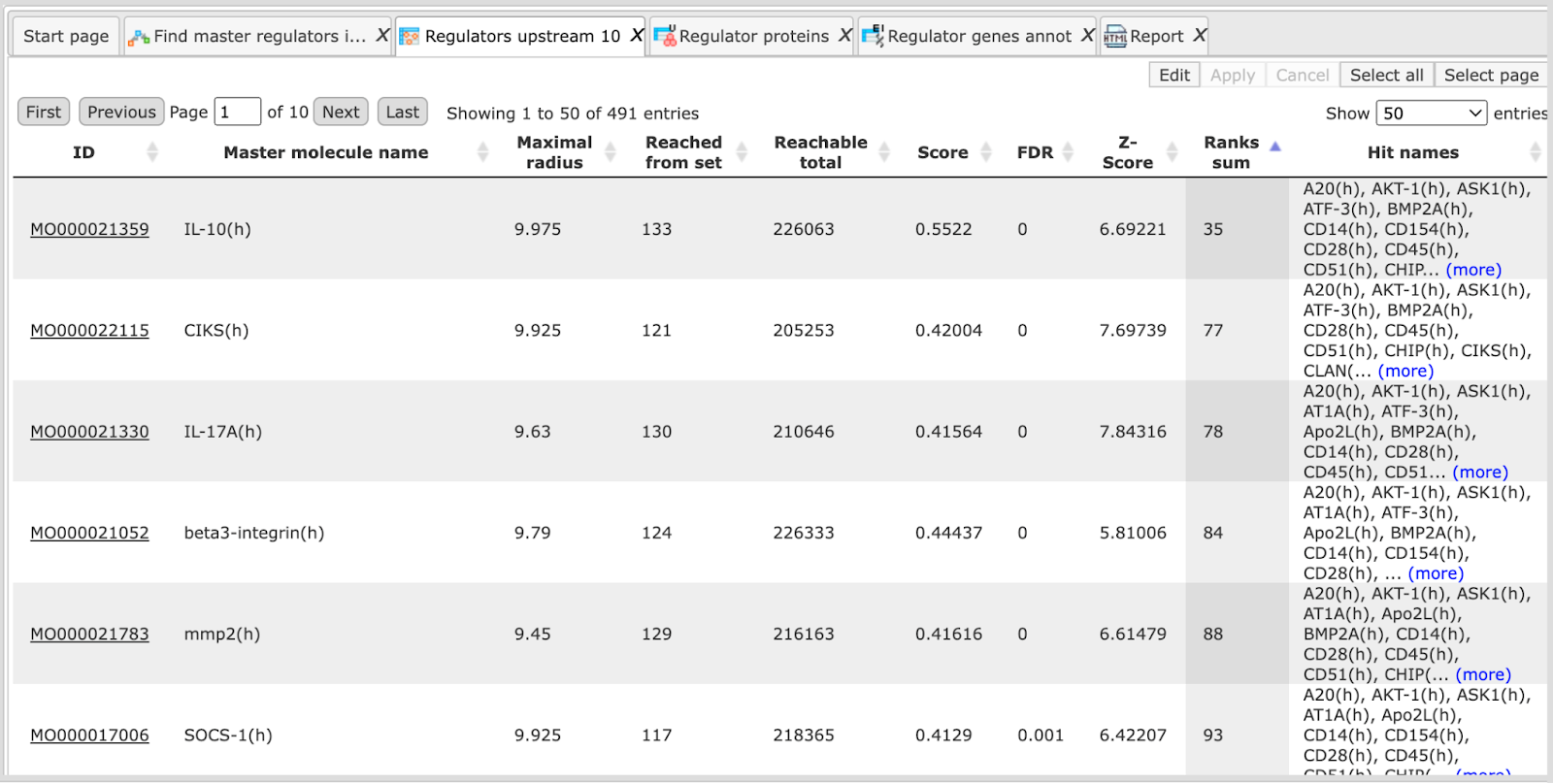Click the Edit button
Screen dimensions: 1553x784
tap(1174, 75)
